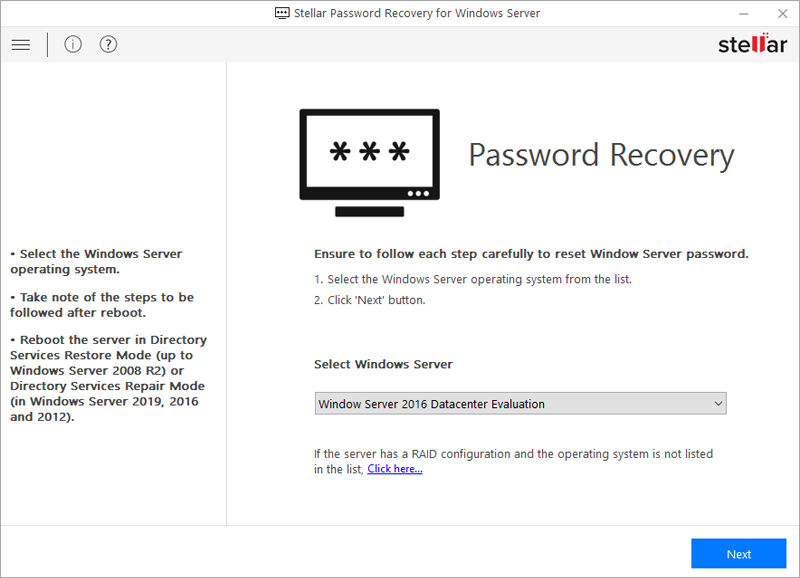Follow the 'Click here...' RAID link
800x578 pixels.
pos(394,469)
